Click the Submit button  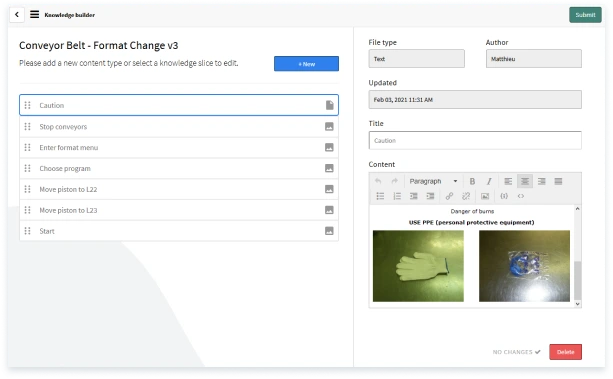click(585, 15)
